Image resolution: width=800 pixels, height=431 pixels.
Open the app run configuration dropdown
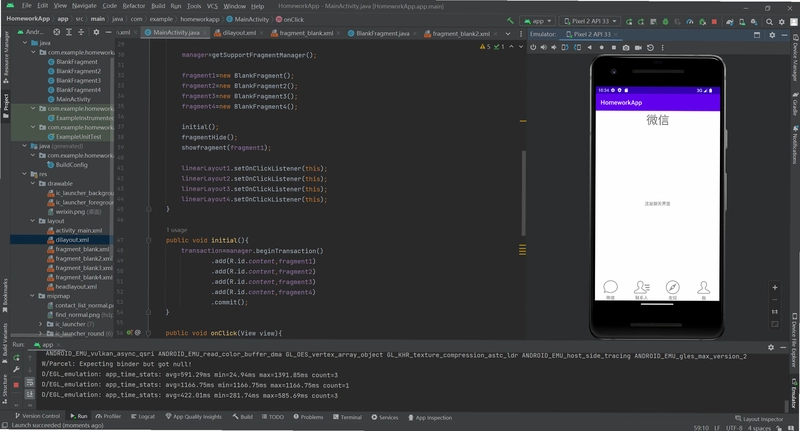click(x=537, y=21)
